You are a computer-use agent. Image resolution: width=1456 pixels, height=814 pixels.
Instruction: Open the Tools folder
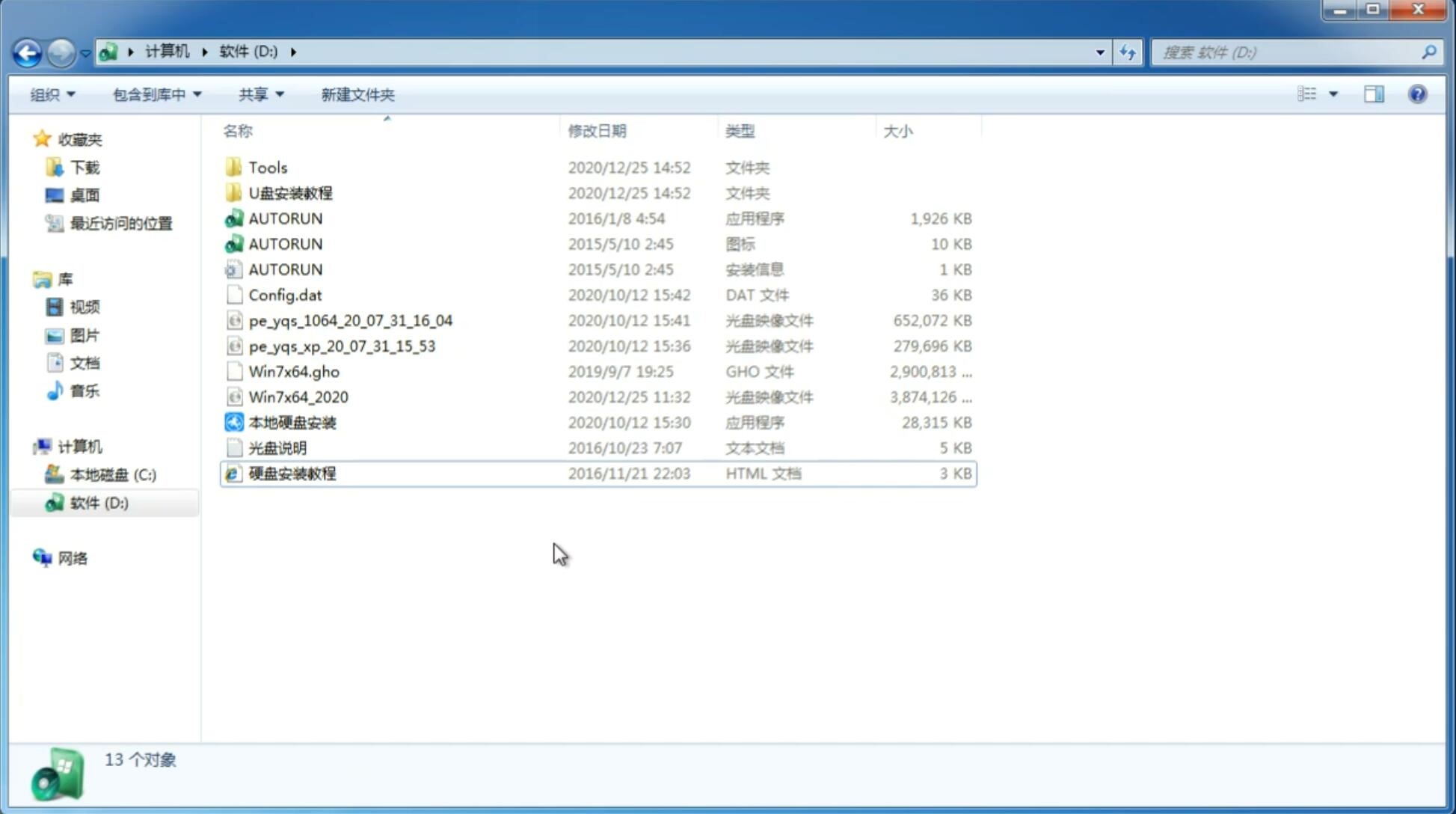[x=267, y=167]
